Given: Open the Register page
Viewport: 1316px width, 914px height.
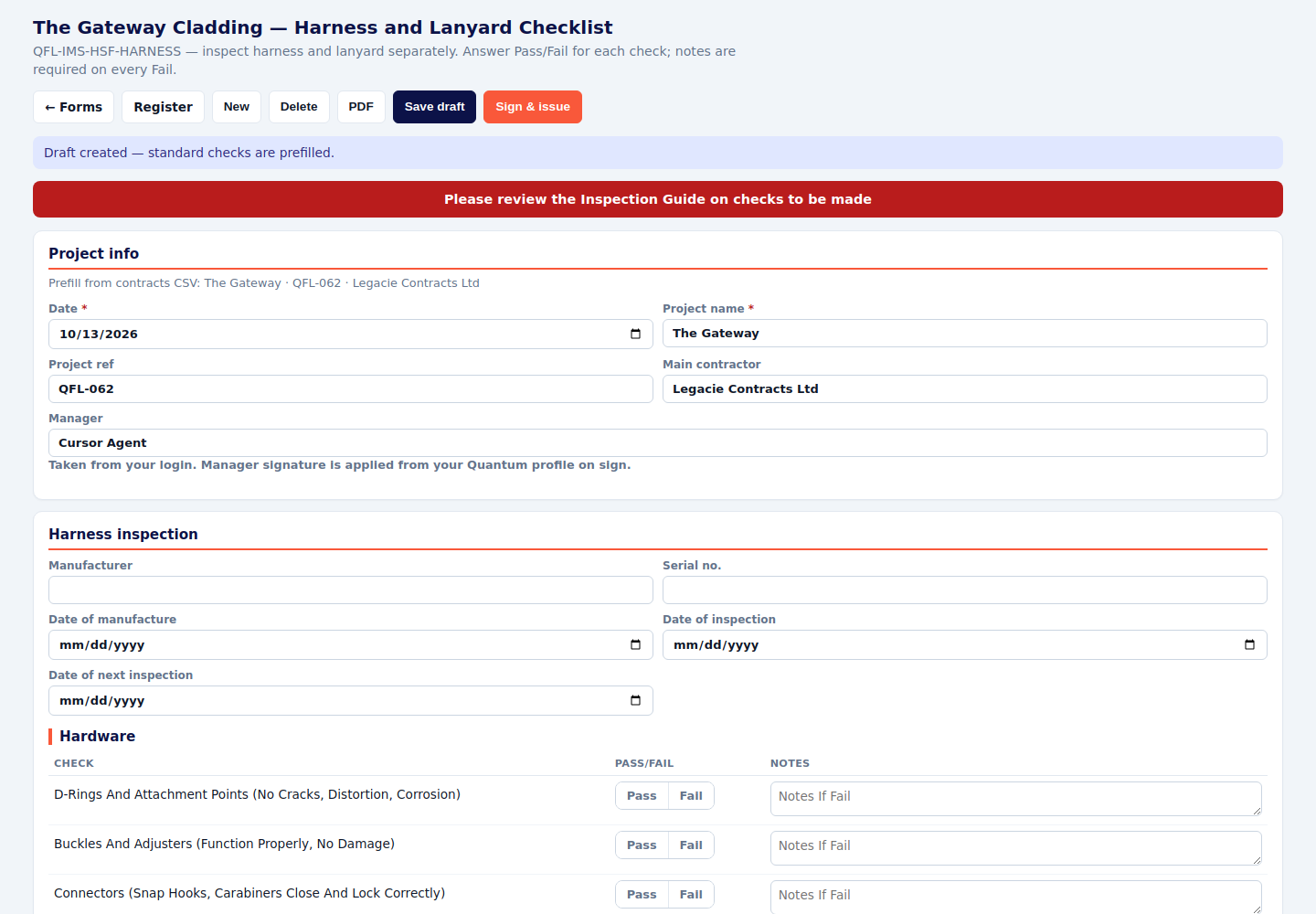Looking at the screenshot, I should point(163,107).
